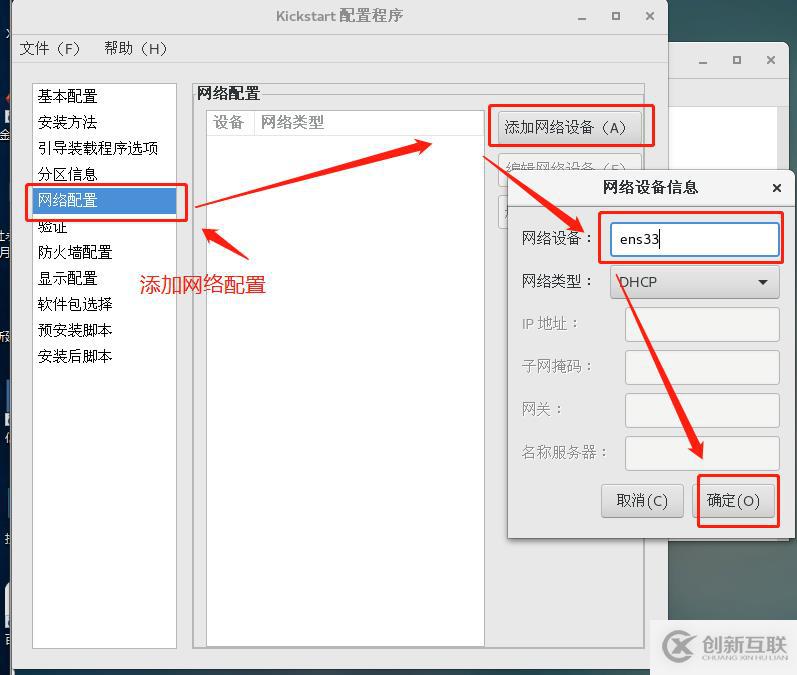The width and height of the screenshot is (797, 675).
Task: Select 预安装脚本 in the sidebar
Action: click(x=105, y=330)
